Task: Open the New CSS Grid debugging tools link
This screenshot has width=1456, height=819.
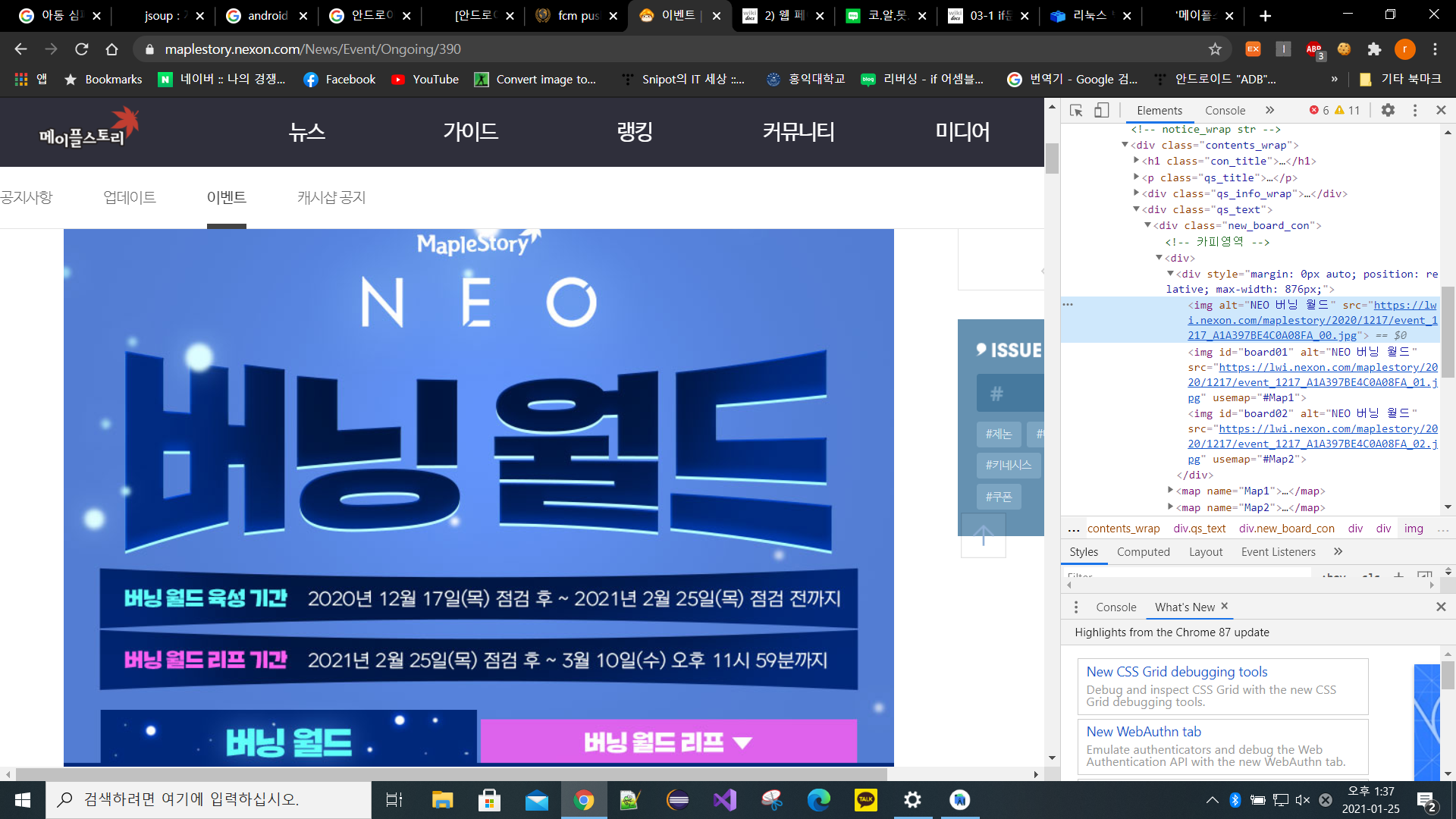Action: click(1176, 672)
